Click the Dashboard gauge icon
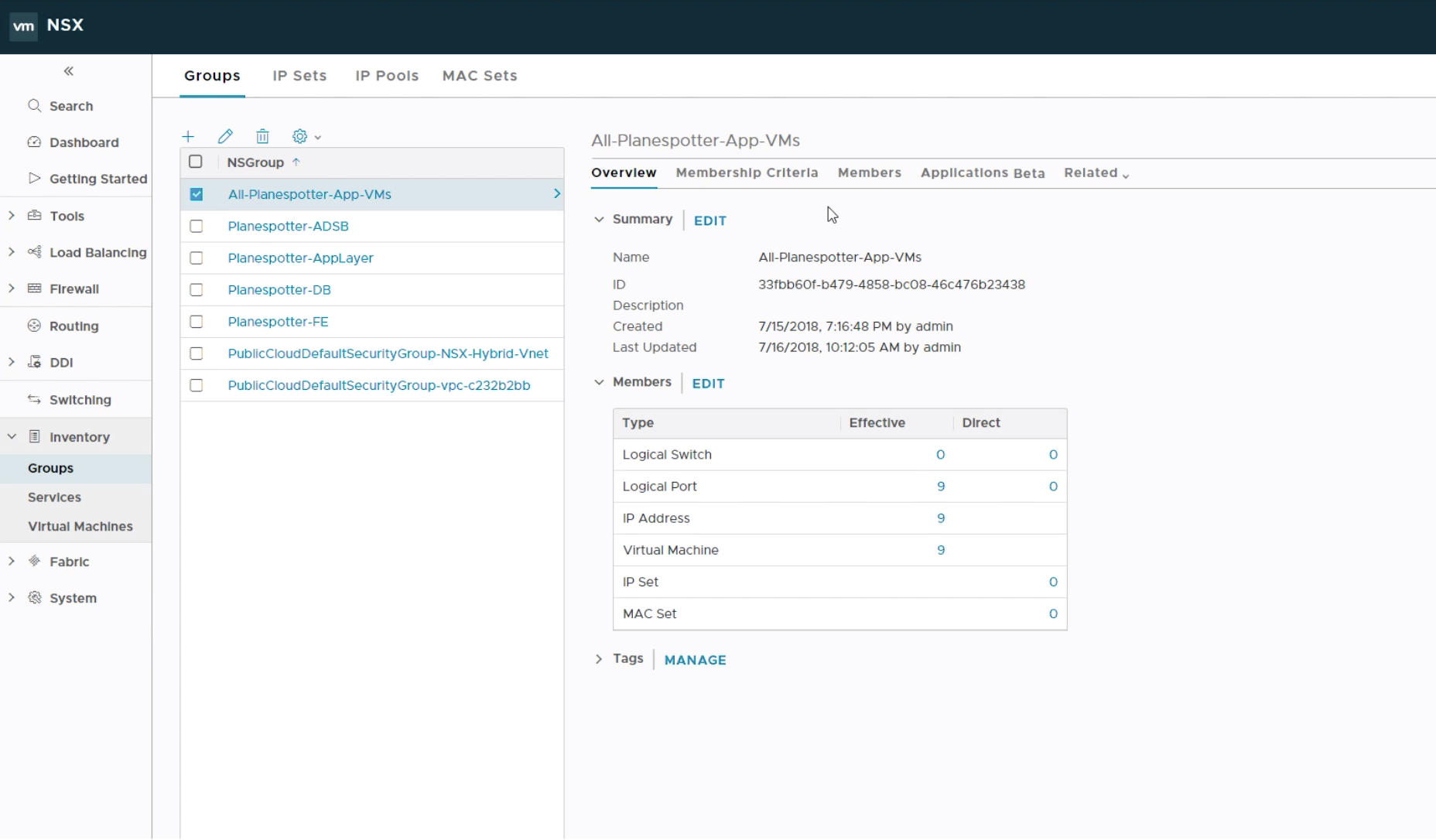The width and height of the screenshot is (1436, 840). 34,142
